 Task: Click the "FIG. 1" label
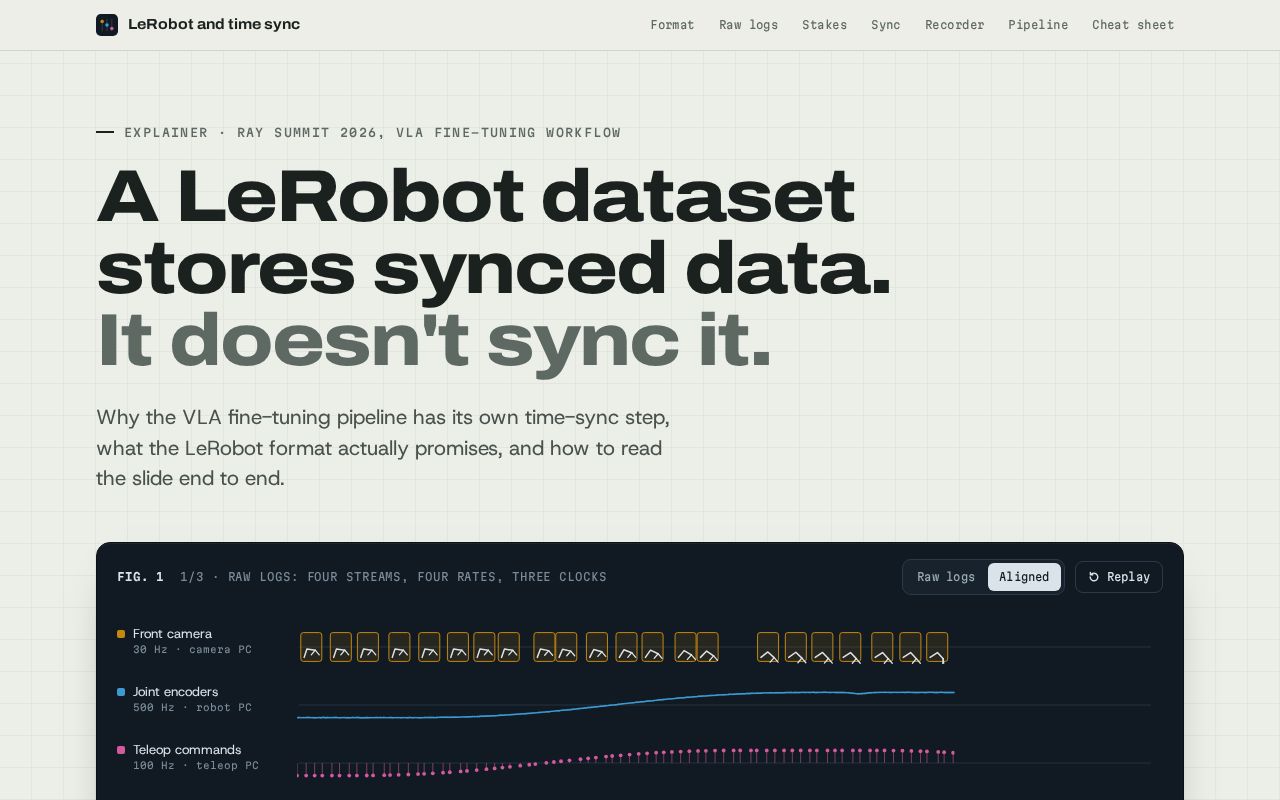(x=140, y=577)
